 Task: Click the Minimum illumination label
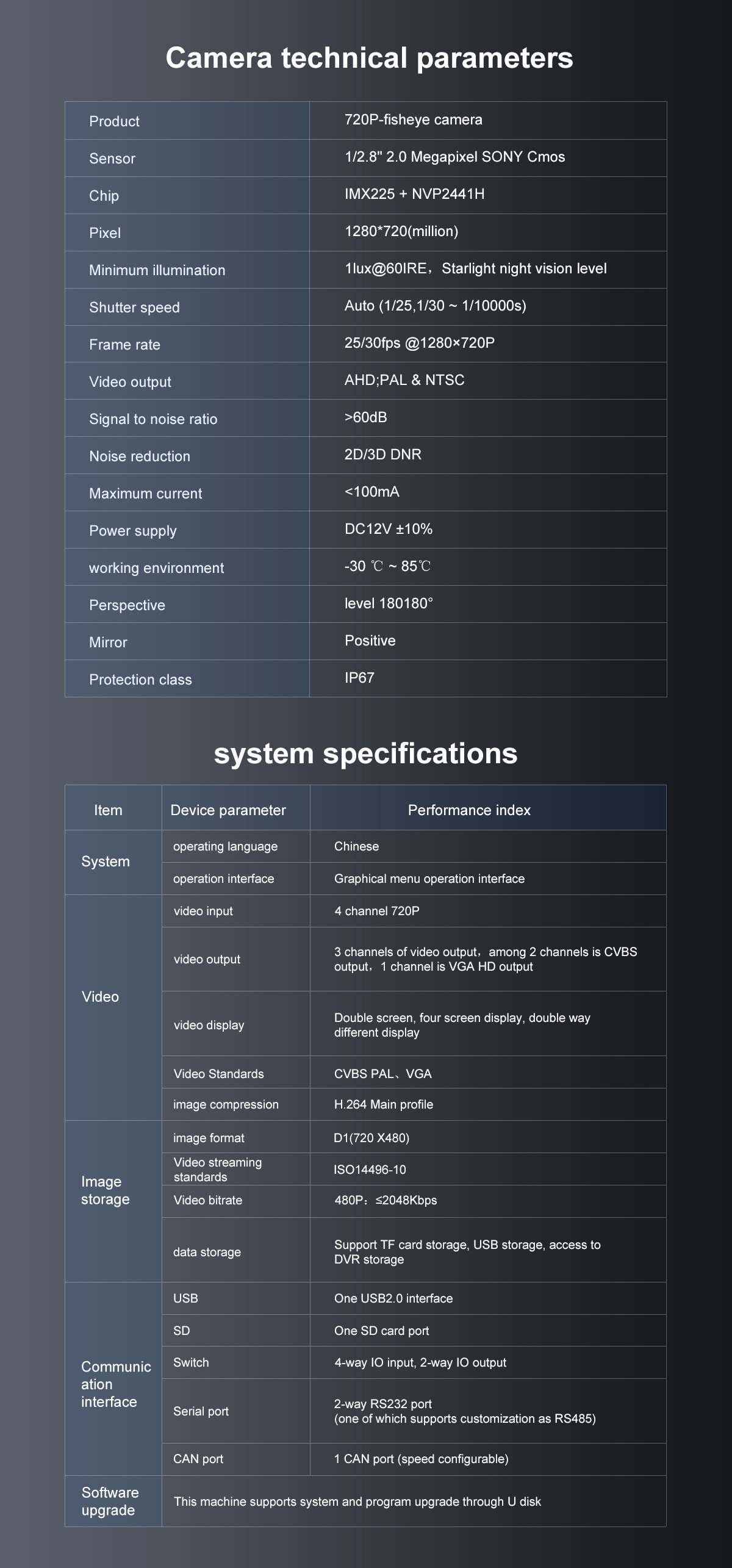click(x=157, y=270)
